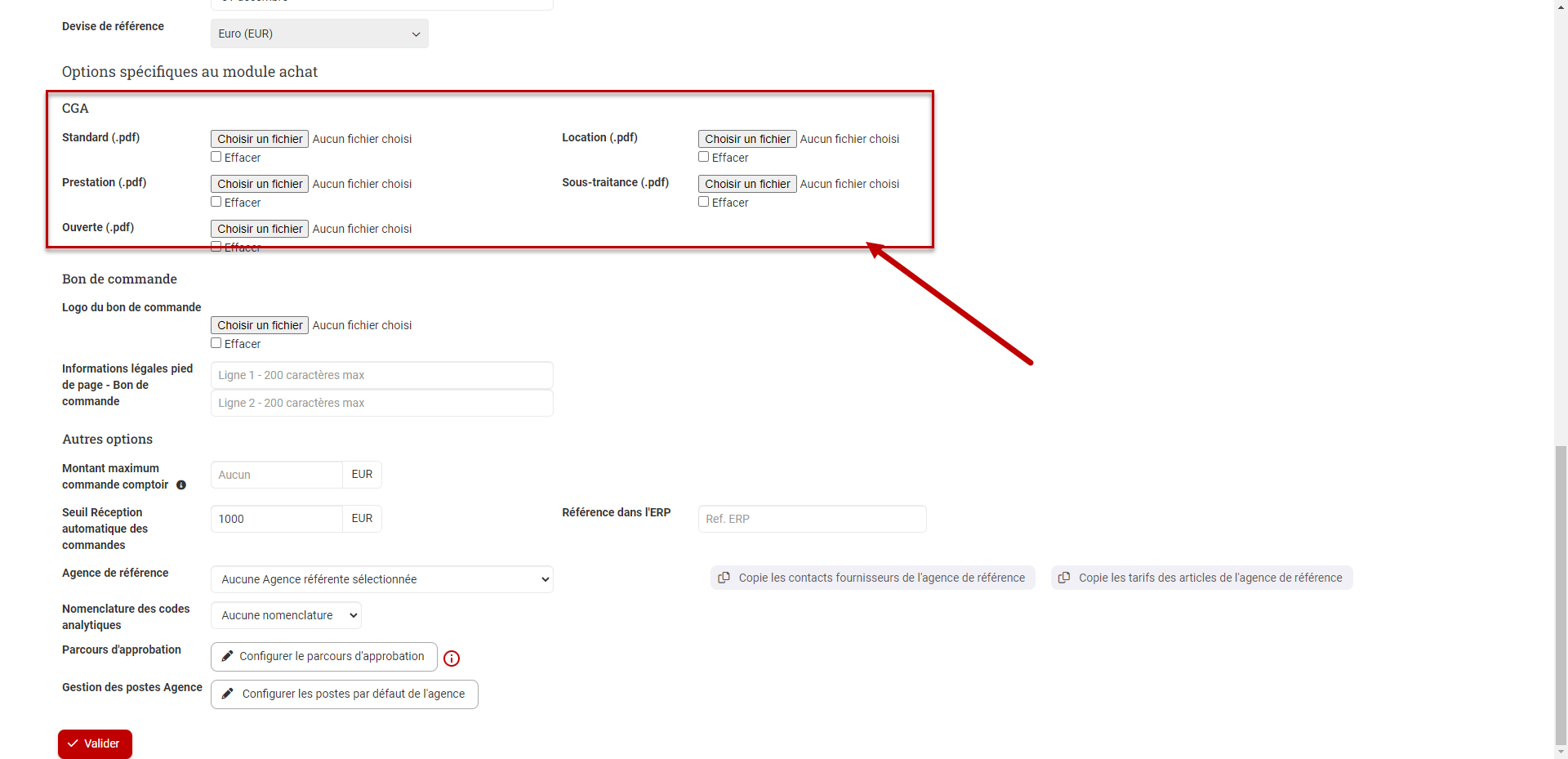
Task: Click the red info icon beside approval path
Action: tap(452, 659)
